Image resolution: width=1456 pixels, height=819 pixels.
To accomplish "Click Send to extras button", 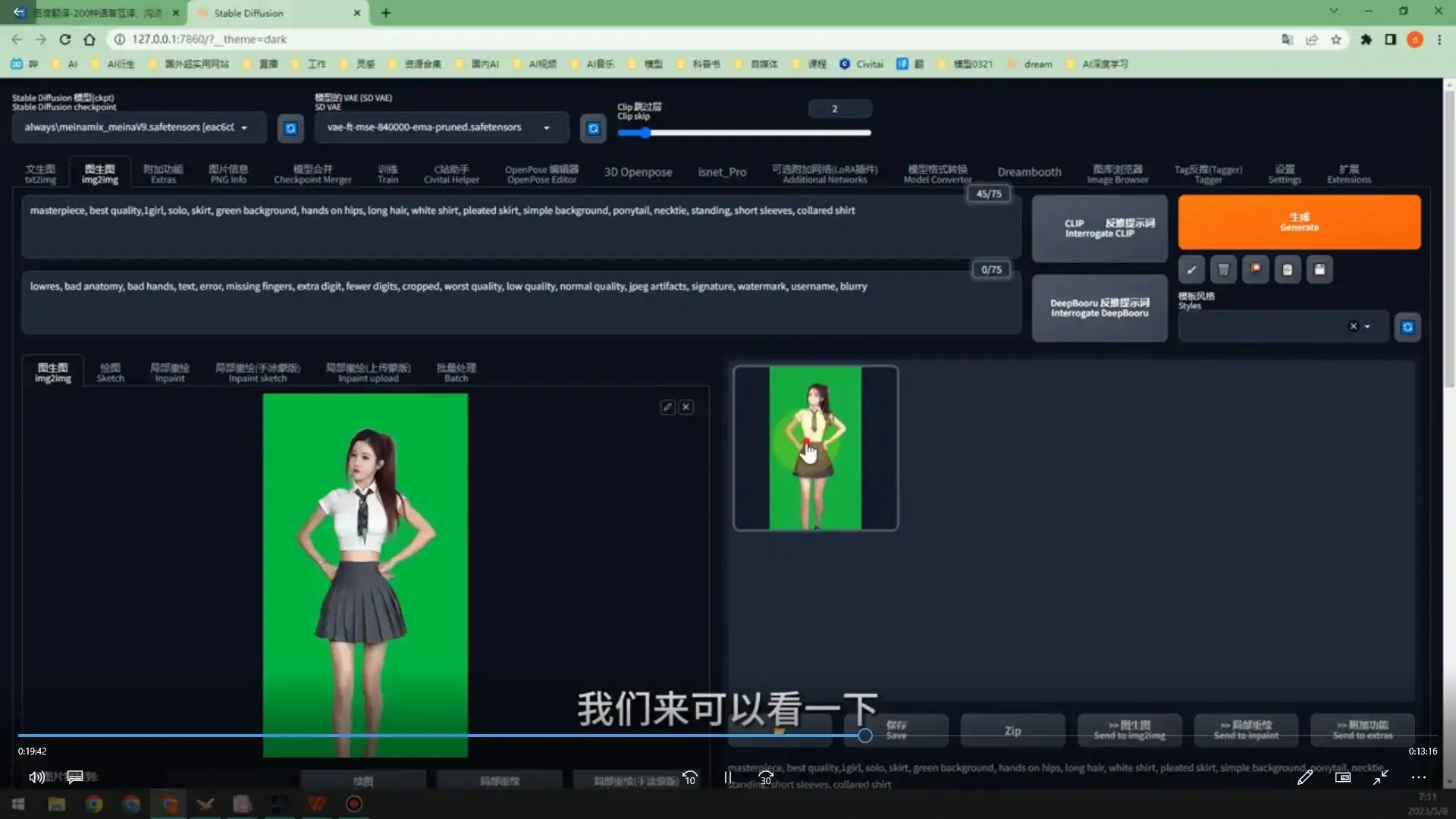I will (1361, 730).
